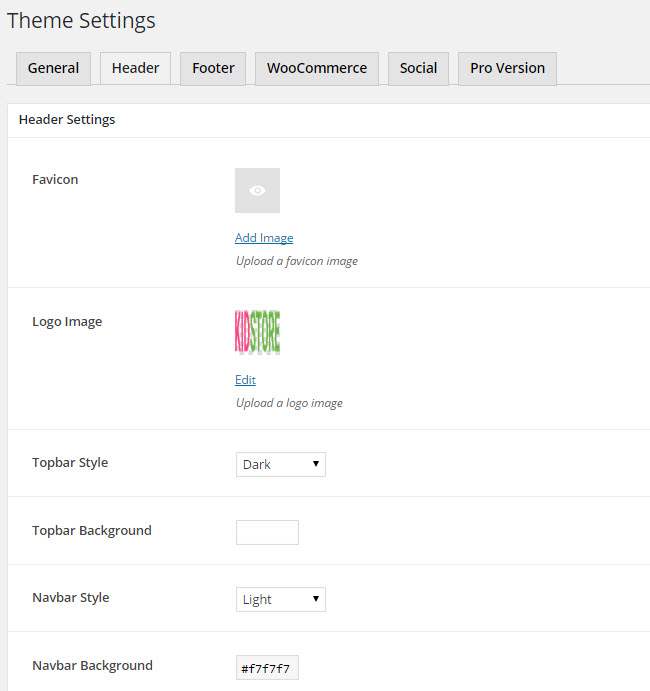Click the empty Topbar Background color field

coord(267,532)
